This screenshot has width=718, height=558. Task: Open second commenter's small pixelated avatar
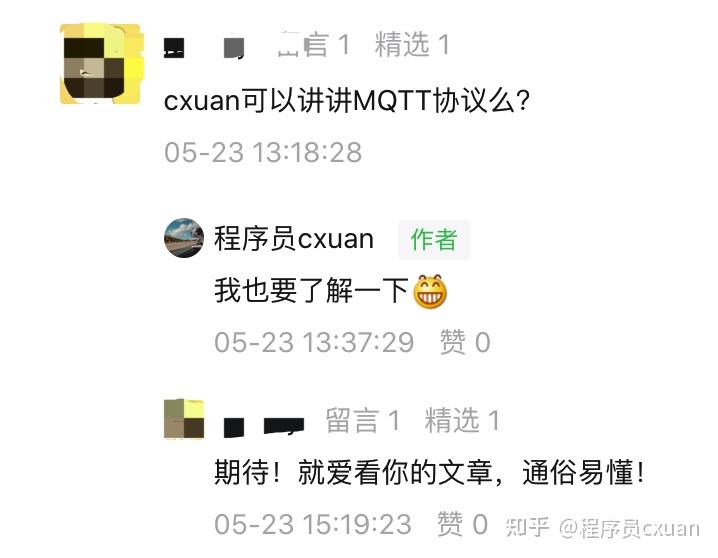pyautogui.click(x=184, y=419)
